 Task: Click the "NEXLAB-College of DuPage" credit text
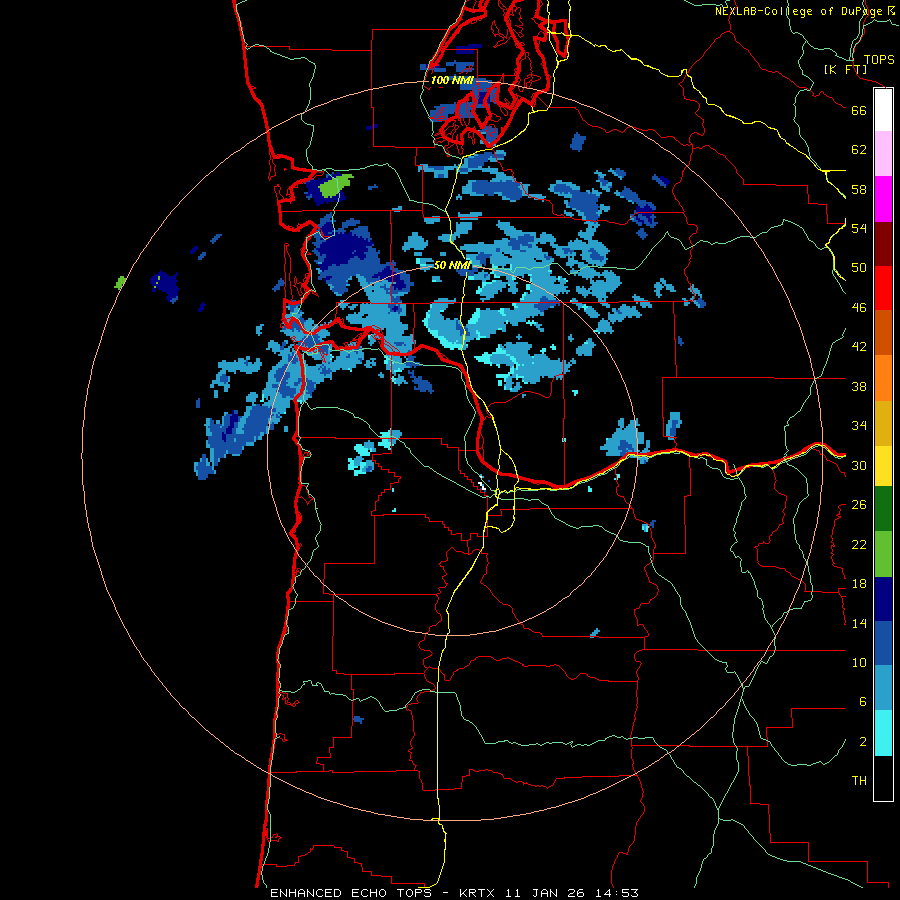coord(799,11)
